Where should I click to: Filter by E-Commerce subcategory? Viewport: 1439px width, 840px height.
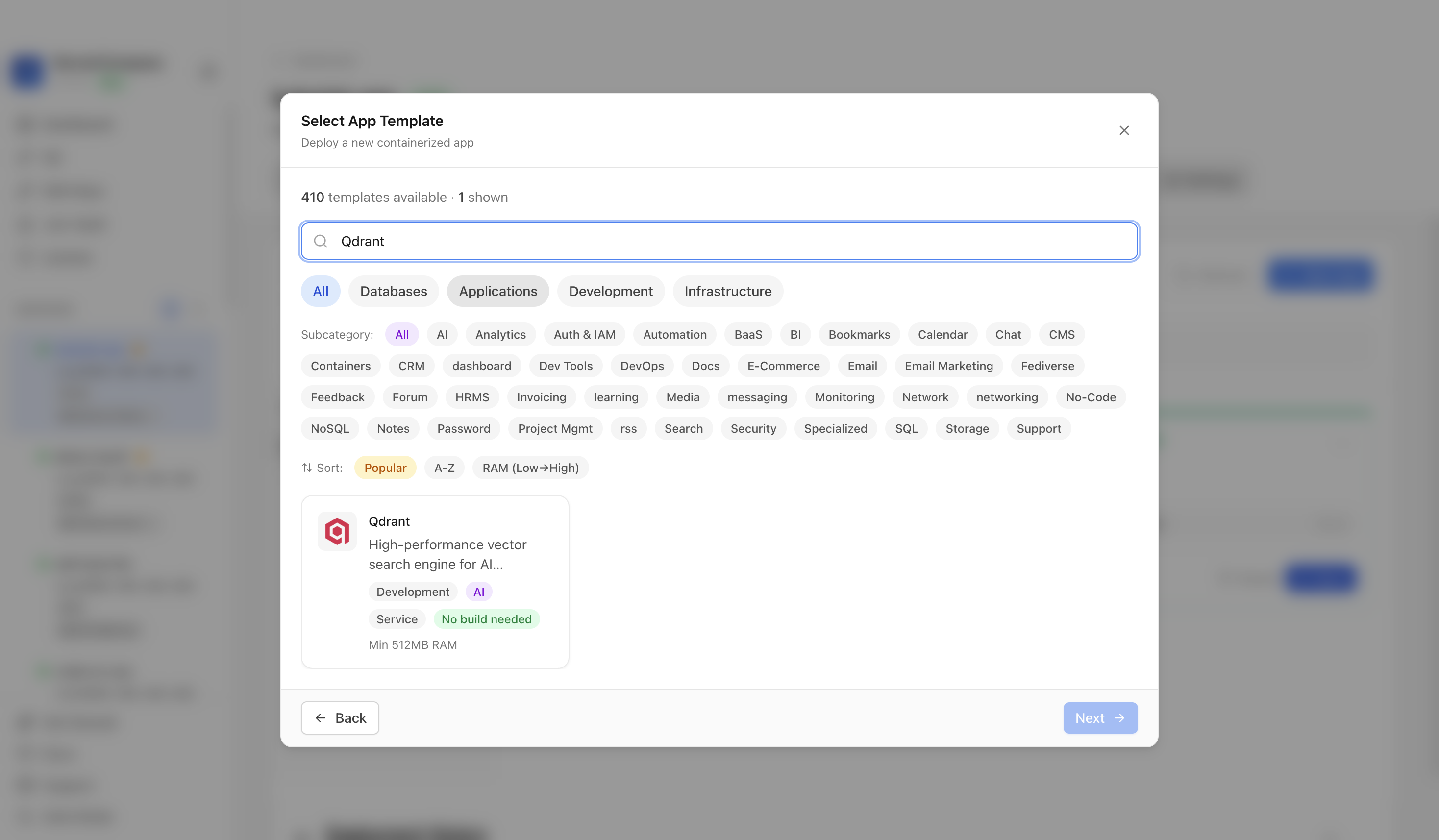pyautogui.click(x=783, y=366)
